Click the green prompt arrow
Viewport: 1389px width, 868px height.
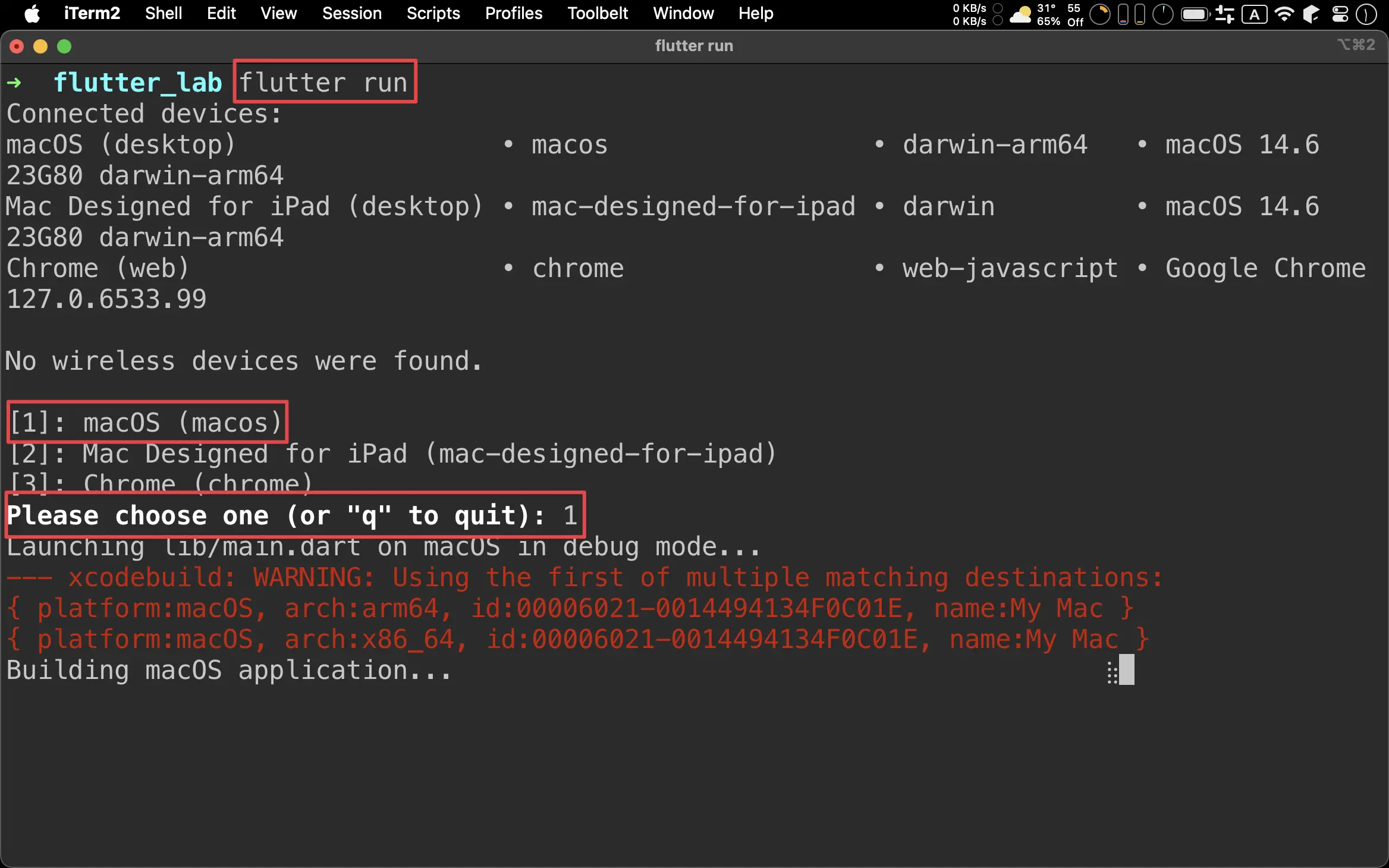14,82
